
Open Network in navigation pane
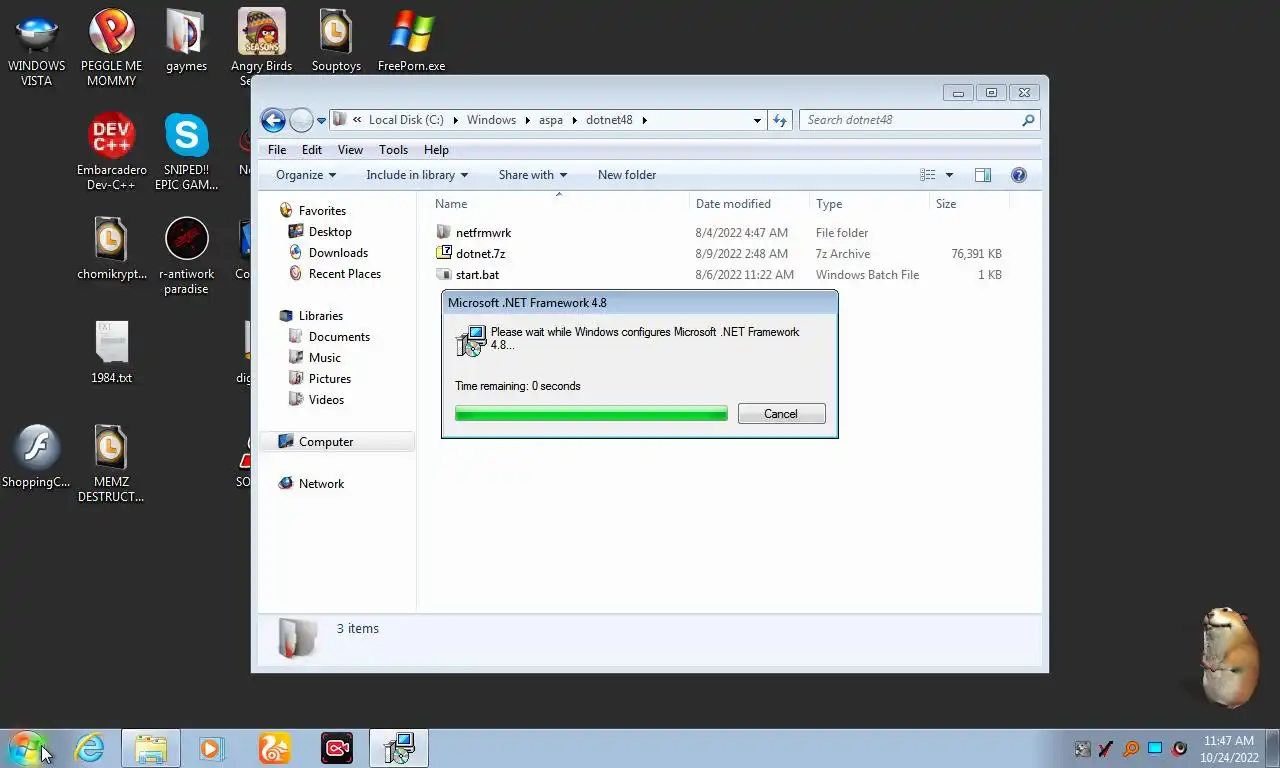[321, 484]
